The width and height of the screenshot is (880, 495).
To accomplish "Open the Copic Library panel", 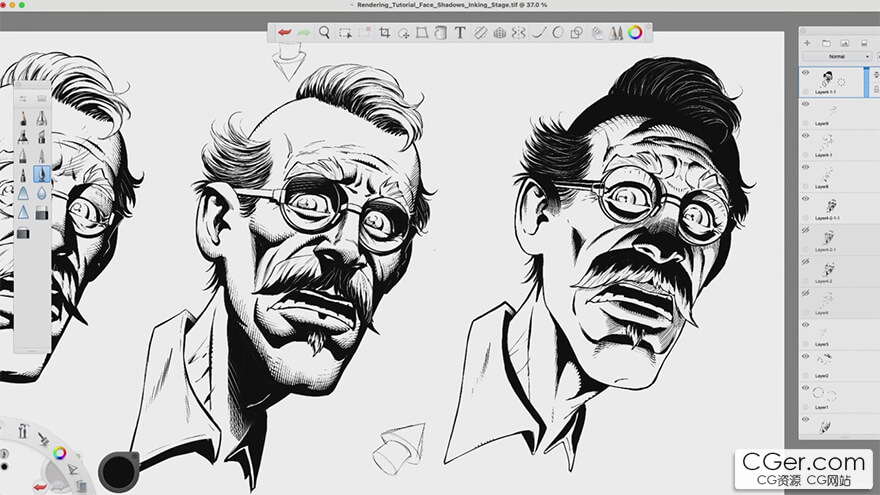I will (x=597, y=33).
